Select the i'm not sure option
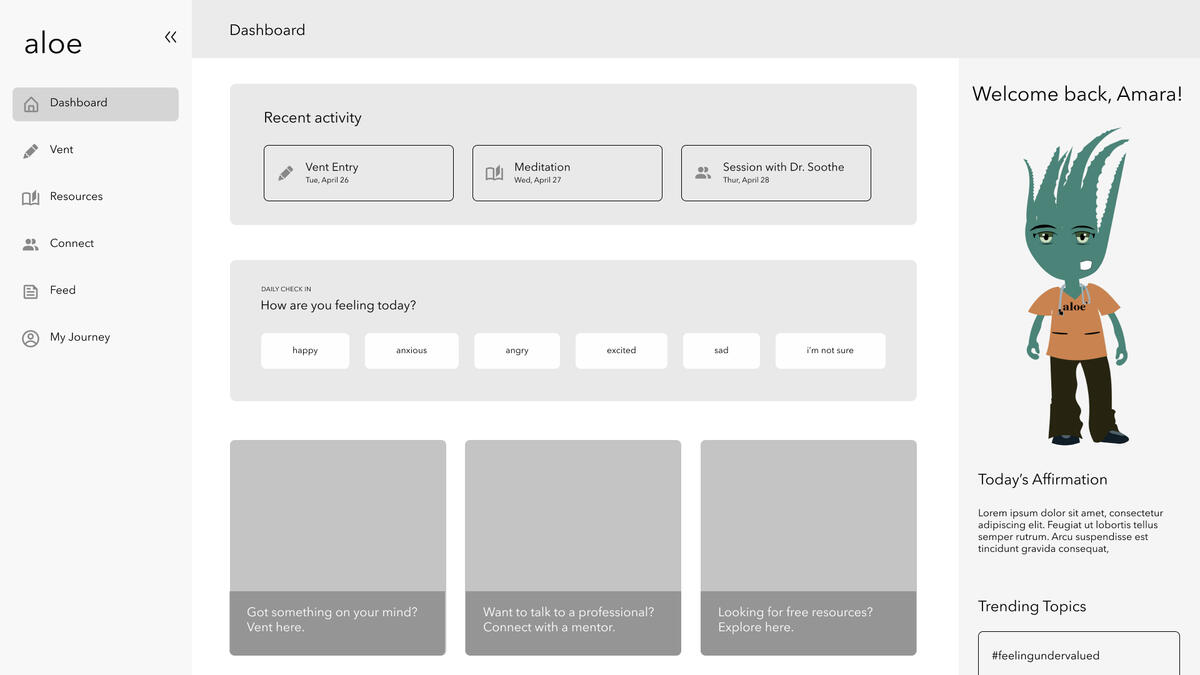Viewport: 1200px width, 675px height. point(830,351)
